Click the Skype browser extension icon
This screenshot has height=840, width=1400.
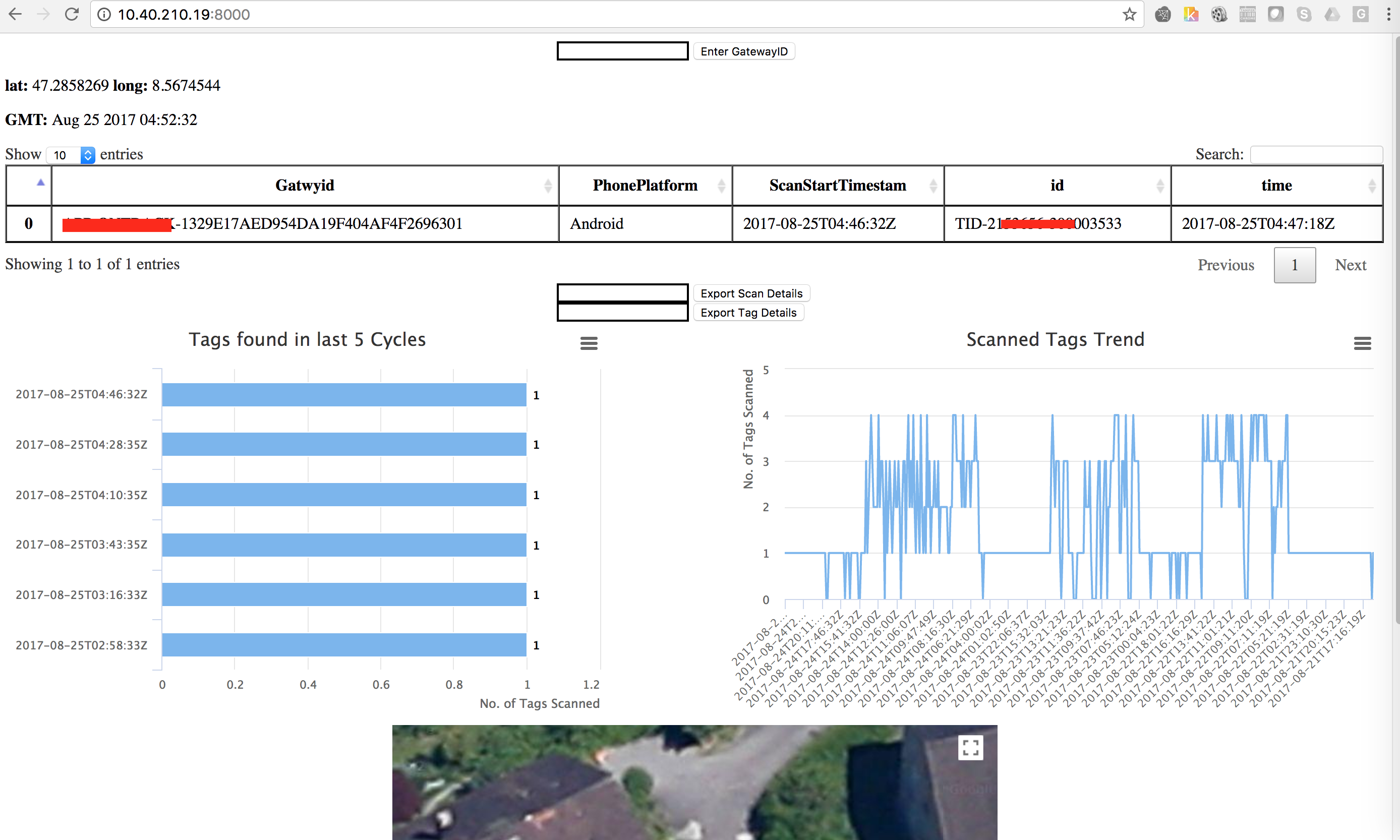pyautogui.click(x=1304, y=14)
